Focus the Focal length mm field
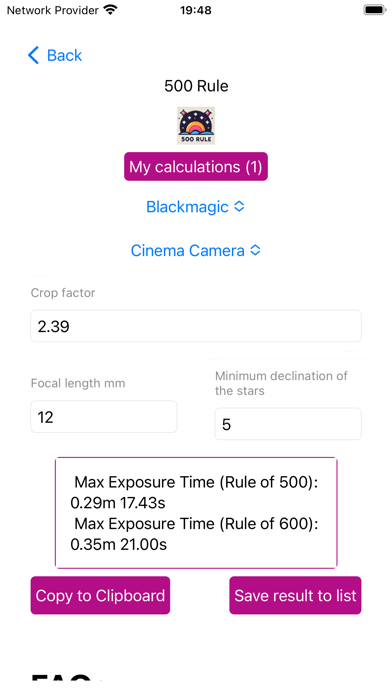The width and height of the screenshot is (392, 696). coord(104,417)
